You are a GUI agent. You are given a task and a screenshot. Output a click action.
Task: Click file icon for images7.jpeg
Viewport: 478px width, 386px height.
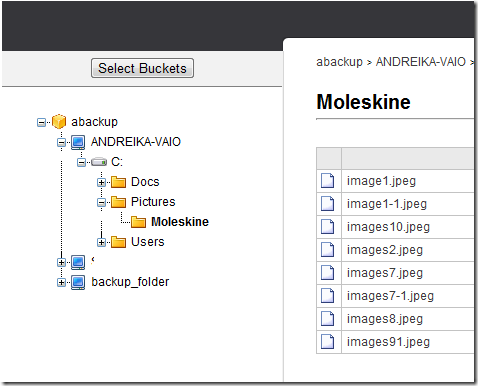coord(327,273)
